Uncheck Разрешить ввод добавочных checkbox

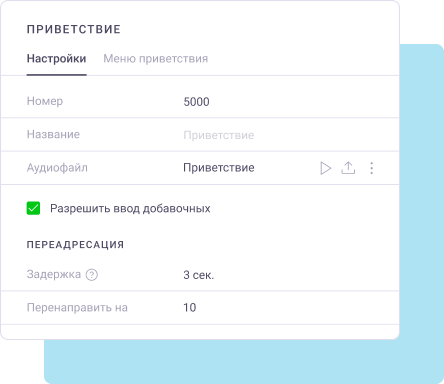(x=33, y=208)
